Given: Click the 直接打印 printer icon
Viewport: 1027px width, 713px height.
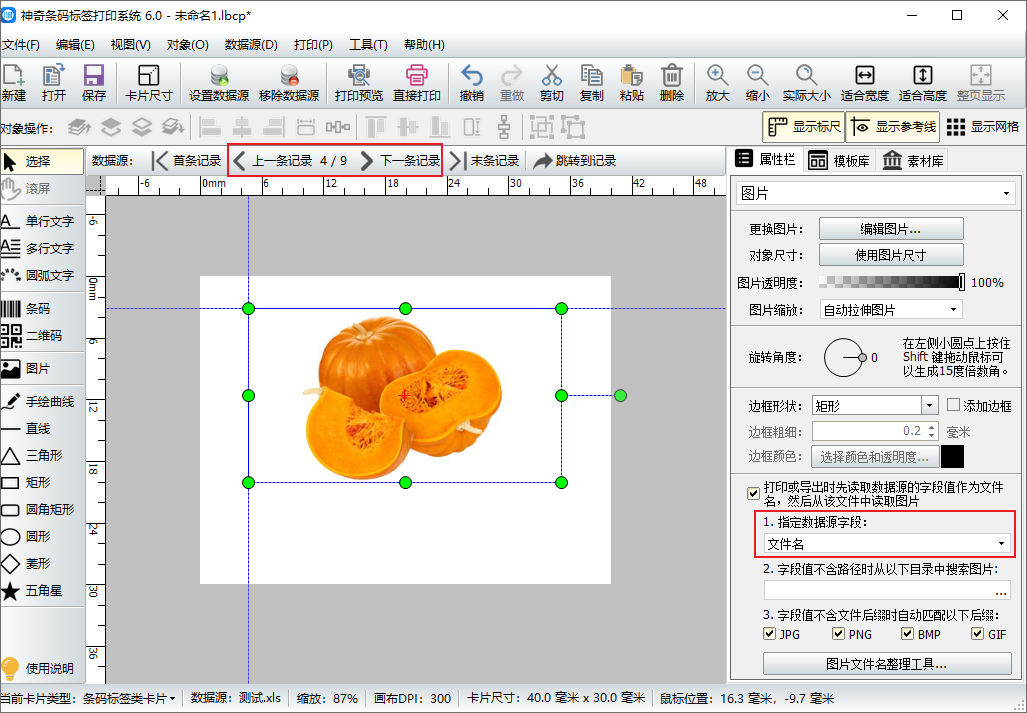Looking at the screenshot, I should tap(416, 82).
